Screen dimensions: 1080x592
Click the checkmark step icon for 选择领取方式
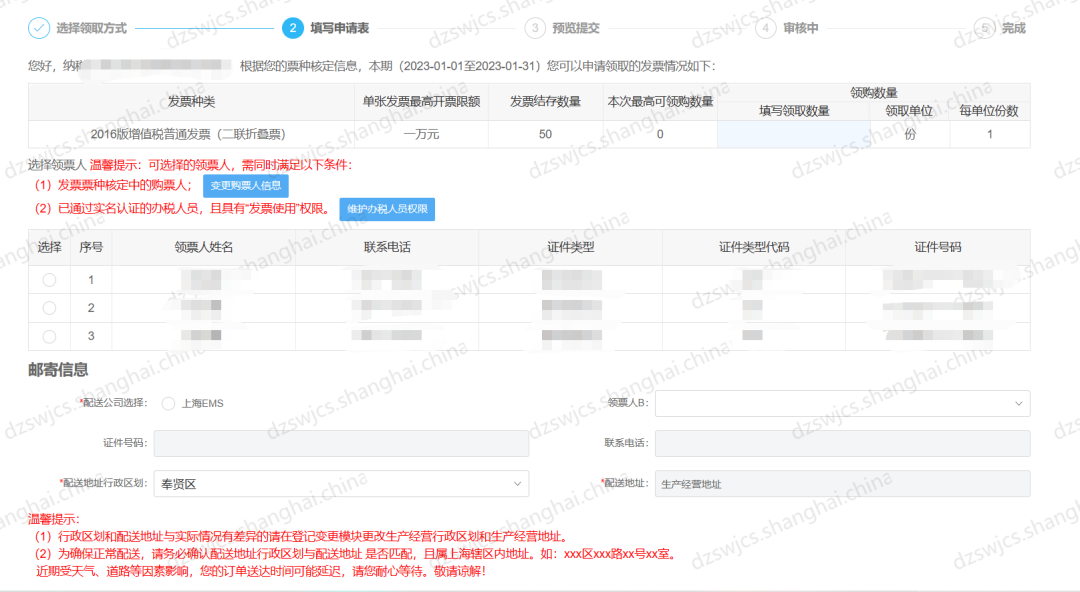(39, 28)
